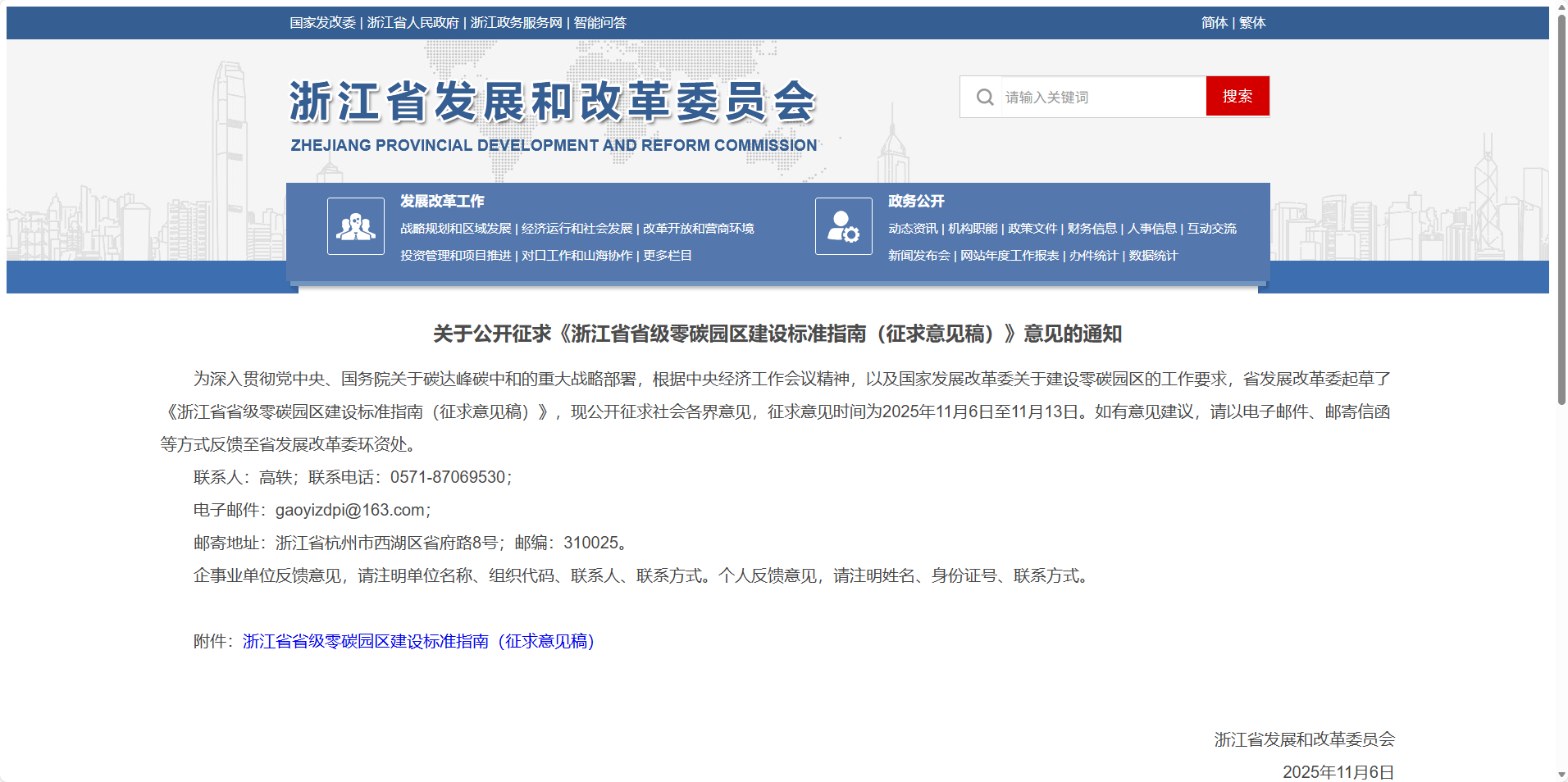1568x782 pixels.
Task: Open 战略规划和区域发展 section
Action: pyautogui.click(x=455, y=229)
